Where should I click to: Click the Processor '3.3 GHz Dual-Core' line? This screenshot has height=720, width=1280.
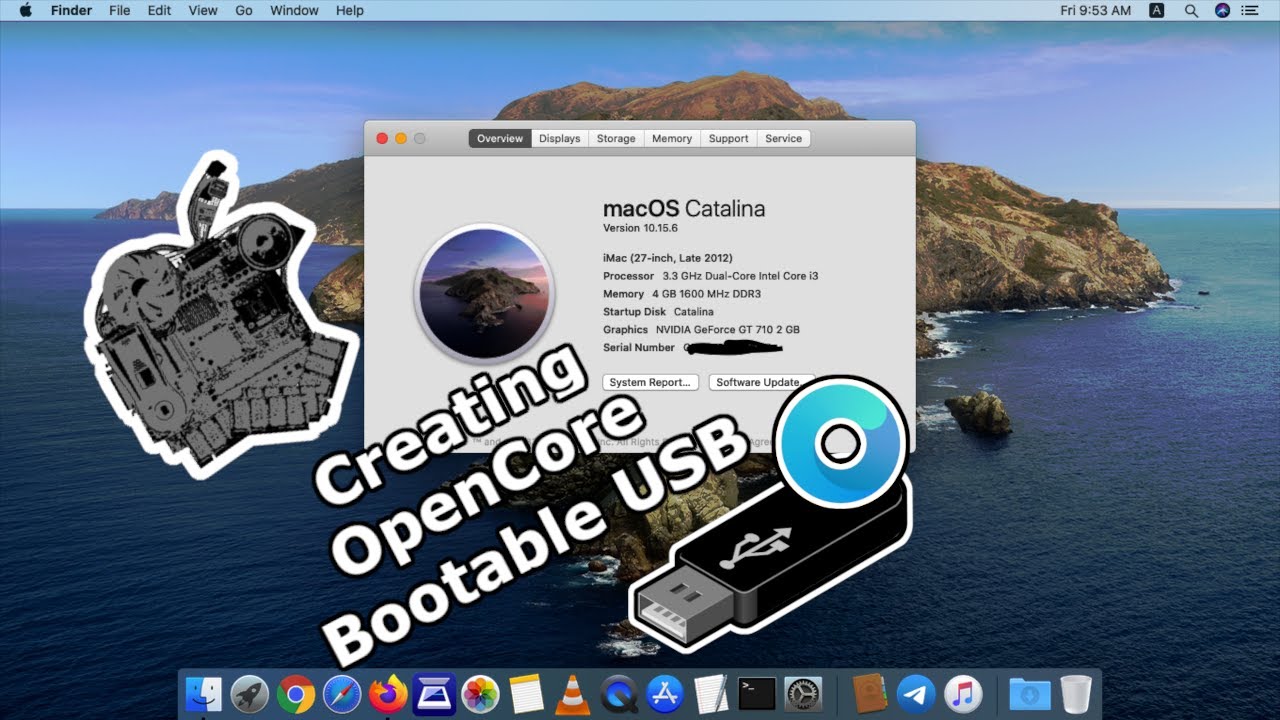[x=710, y=276]
